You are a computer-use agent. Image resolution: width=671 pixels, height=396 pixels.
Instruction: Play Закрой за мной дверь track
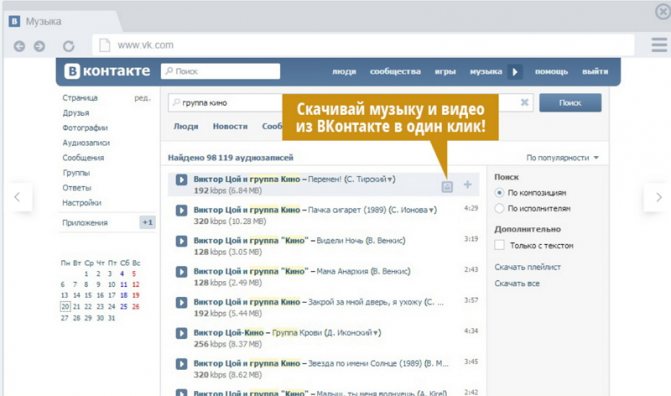pos(181,303)
